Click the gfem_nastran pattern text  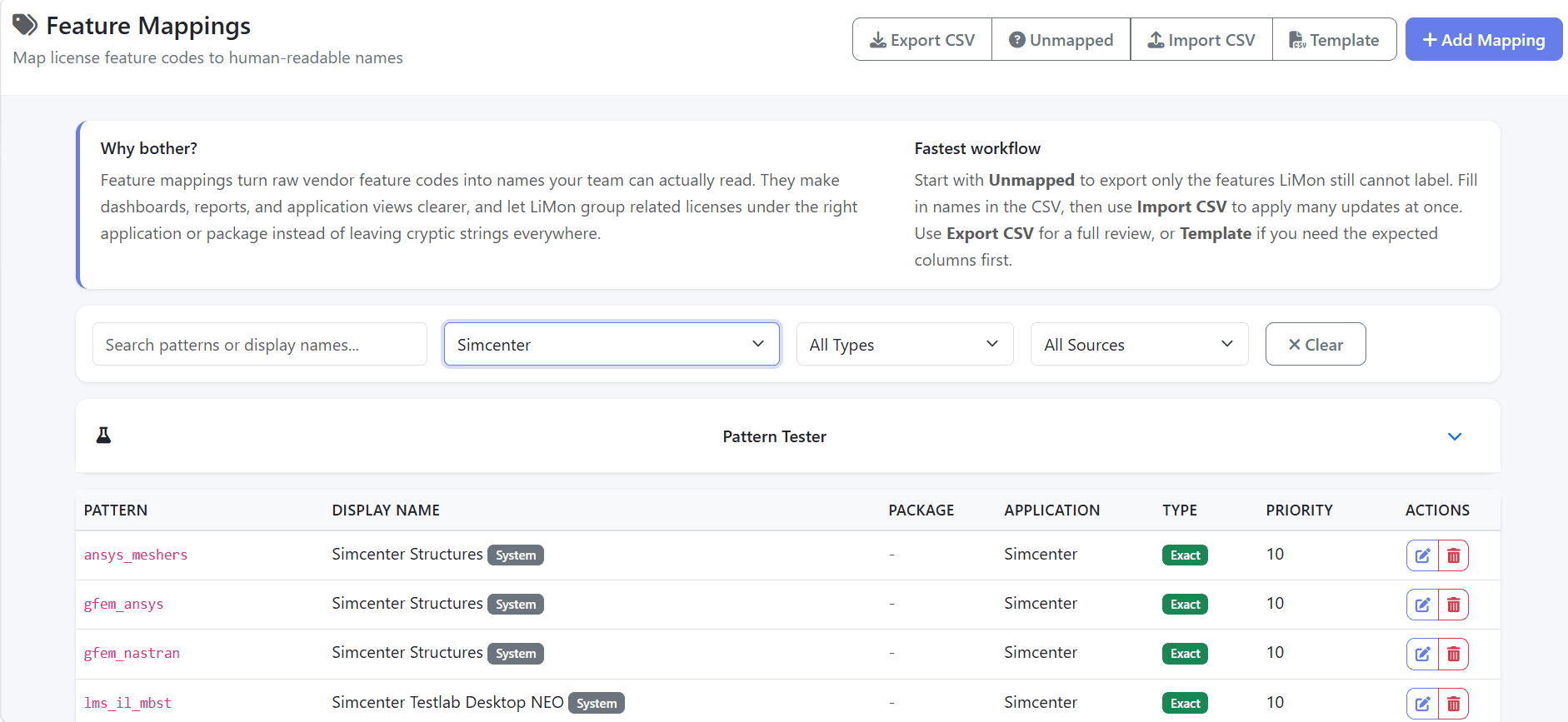pos(132,653)
